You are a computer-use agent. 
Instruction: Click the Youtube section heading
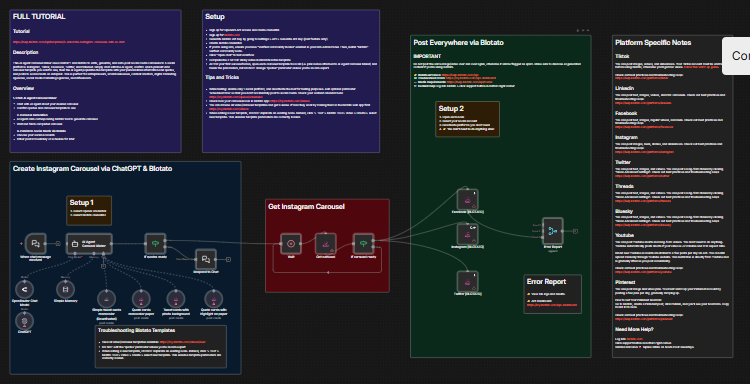625,235
